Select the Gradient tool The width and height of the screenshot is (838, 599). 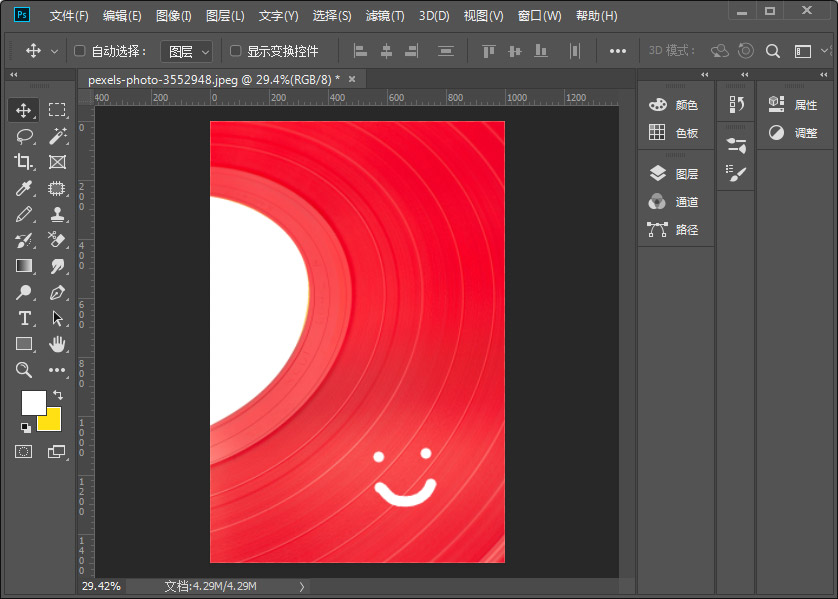click(23, 266)
